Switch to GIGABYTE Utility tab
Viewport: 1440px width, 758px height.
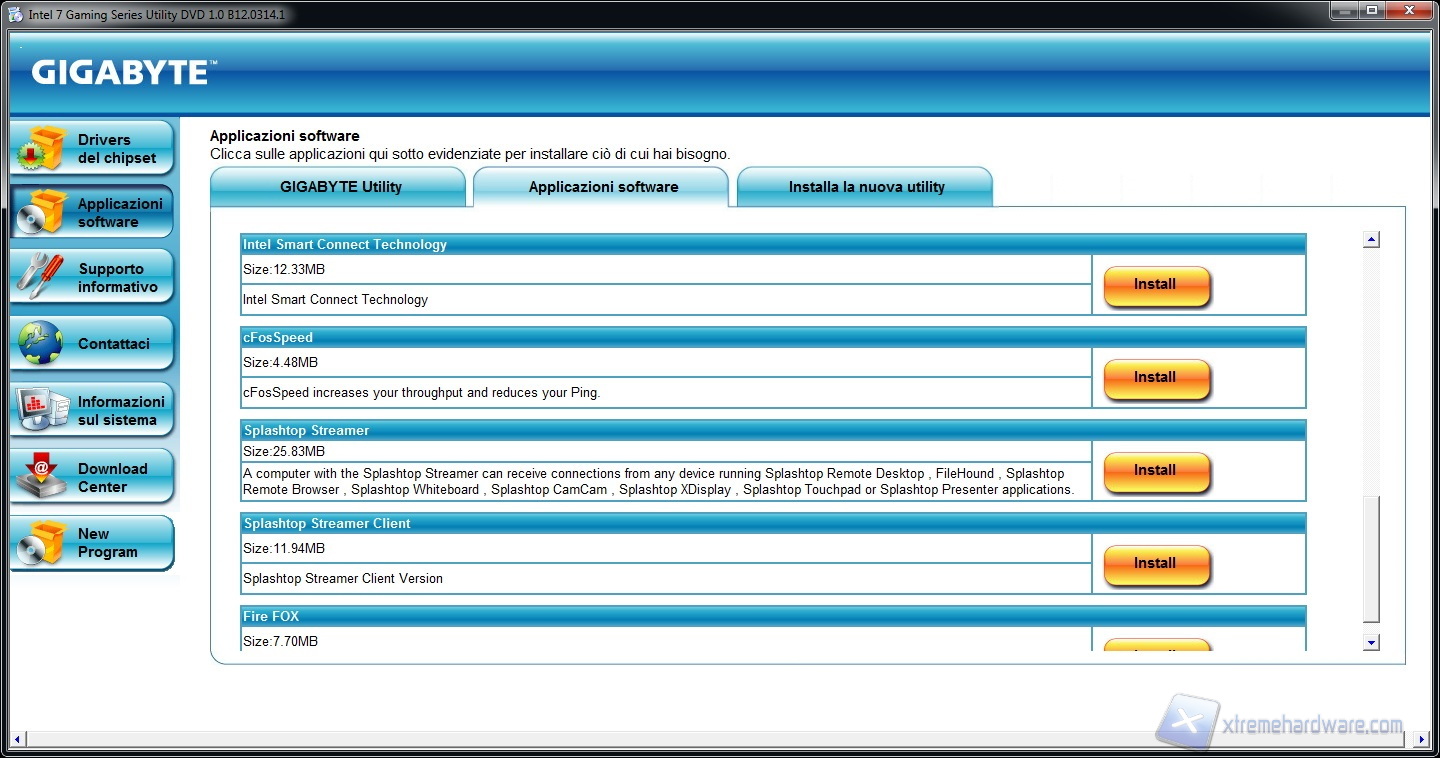(340, 187)
